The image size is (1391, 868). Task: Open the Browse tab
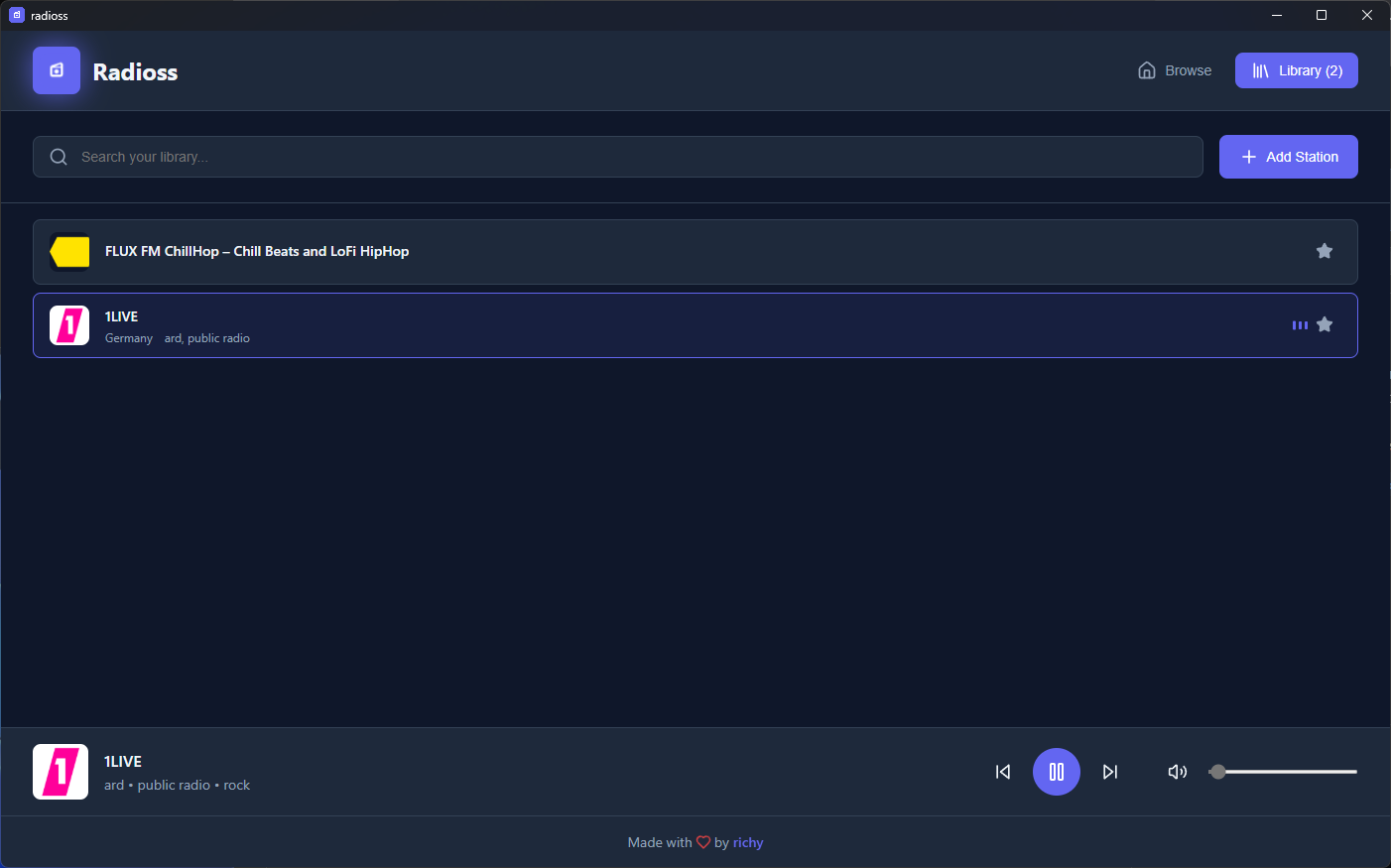1175,70
